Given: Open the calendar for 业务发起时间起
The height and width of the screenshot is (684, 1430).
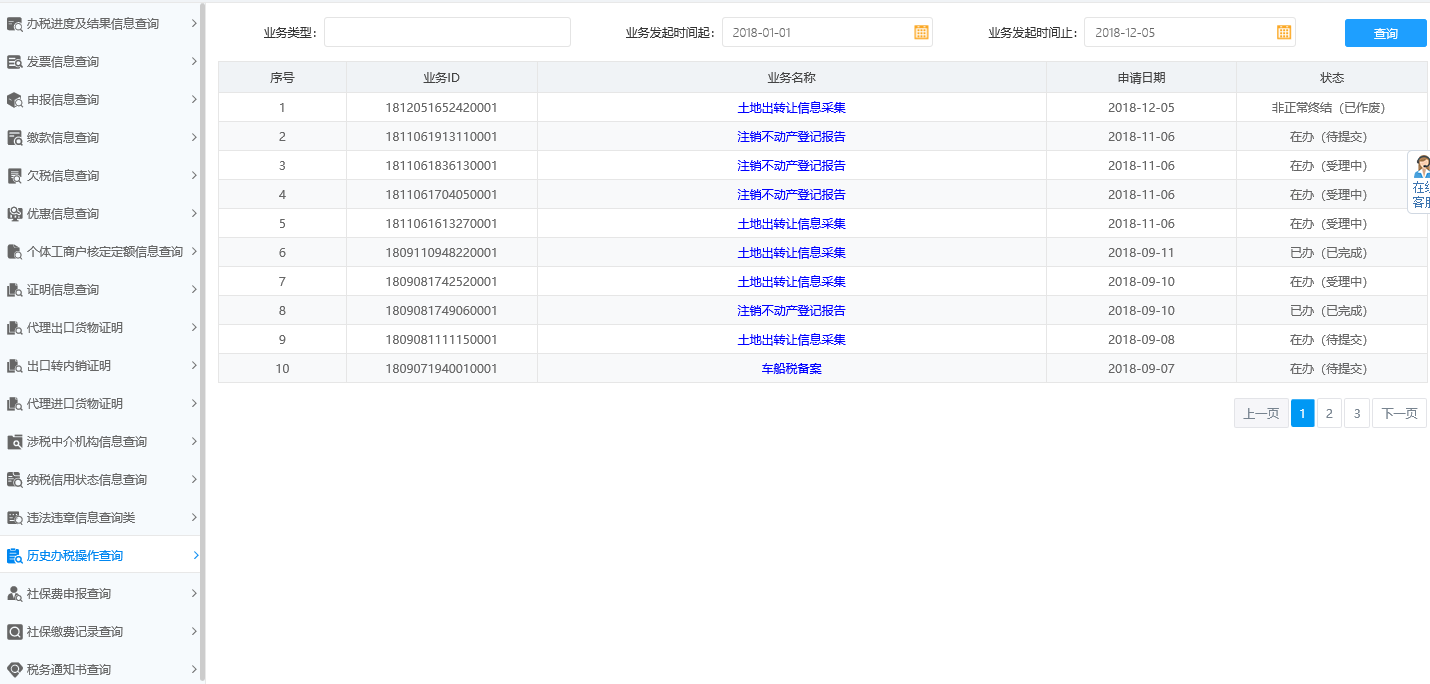Looking at the screenshot, I should coord(919,31).
